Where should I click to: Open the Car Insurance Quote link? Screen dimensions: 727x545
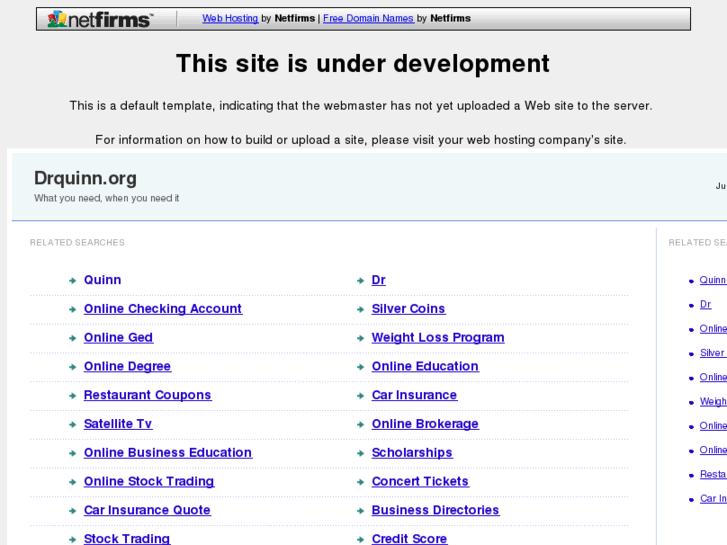[147, 510]
